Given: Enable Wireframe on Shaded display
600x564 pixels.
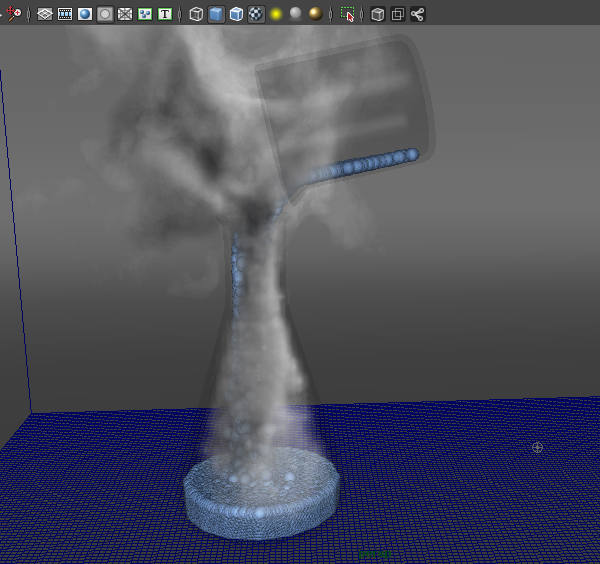Looking at the screenshot, I should click(x=236, y=15).
